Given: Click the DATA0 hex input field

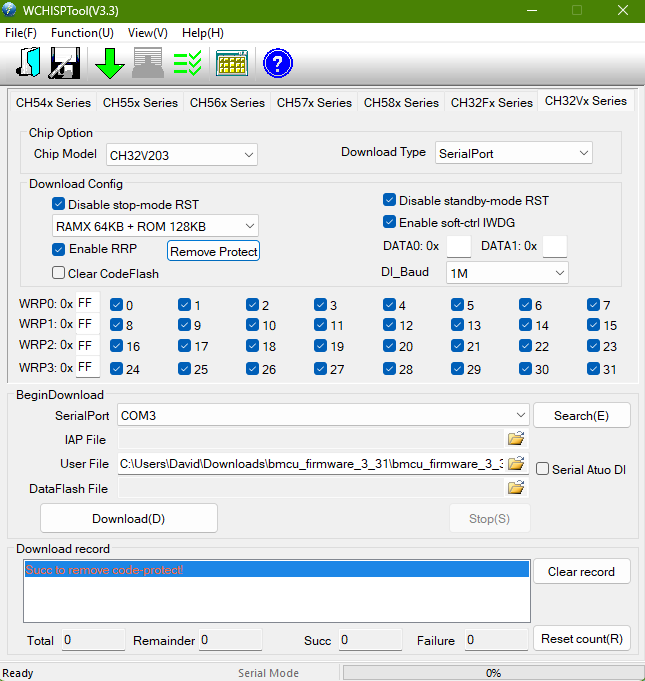Looking at the screenshot, I should (459, 246).
